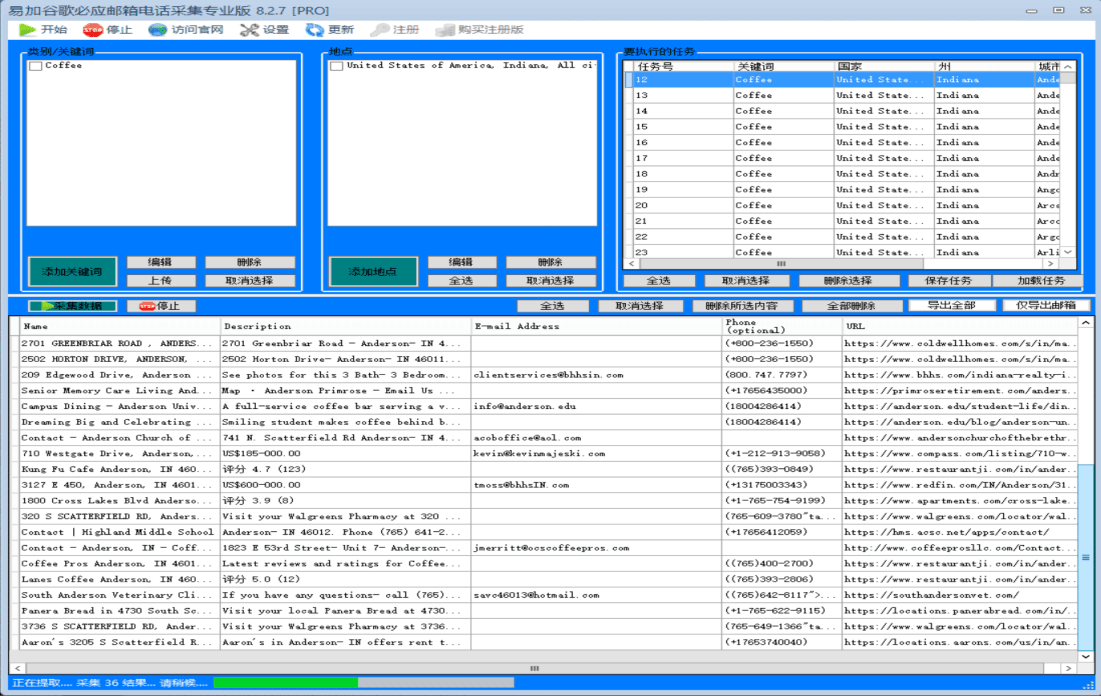
Task: Toggle the Coffee keyword checkbox
Action: coord(35,66)
